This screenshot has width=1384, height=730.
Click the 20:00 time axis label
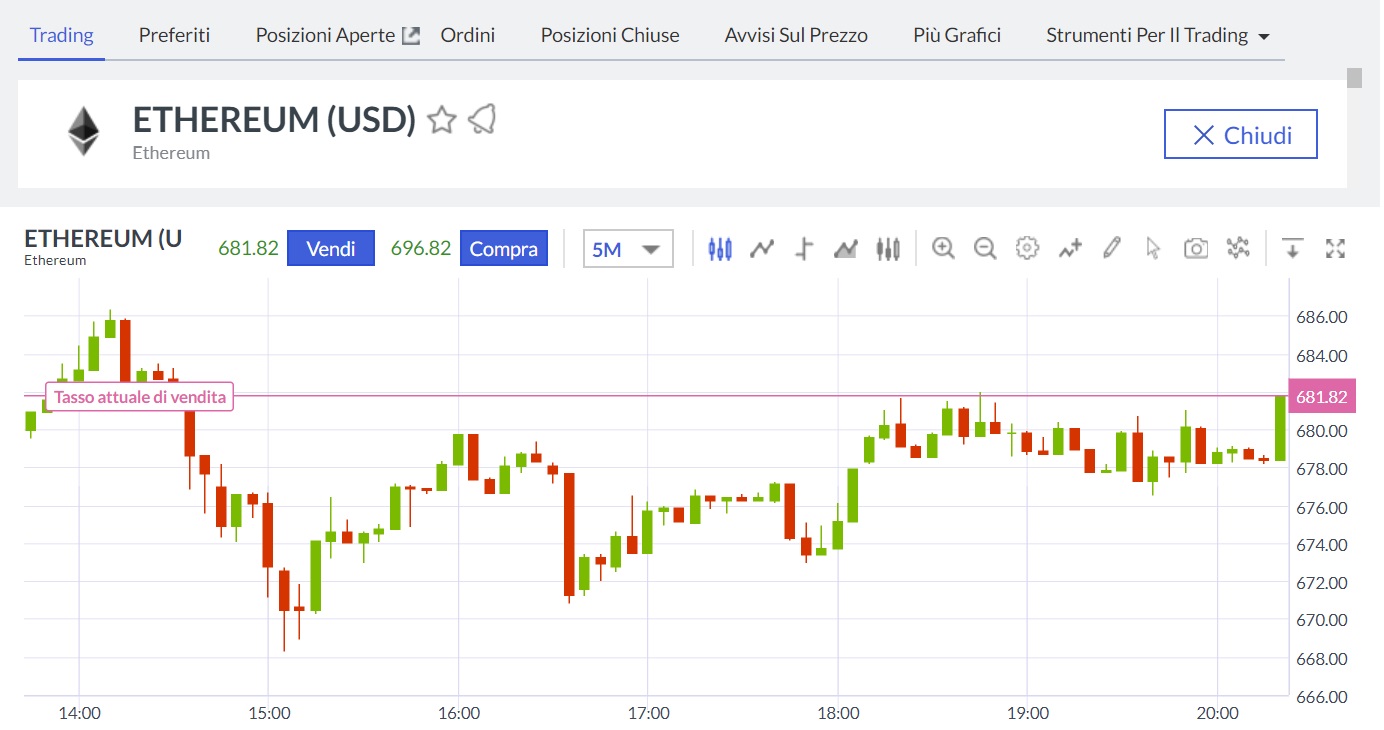coord(1217,713)
